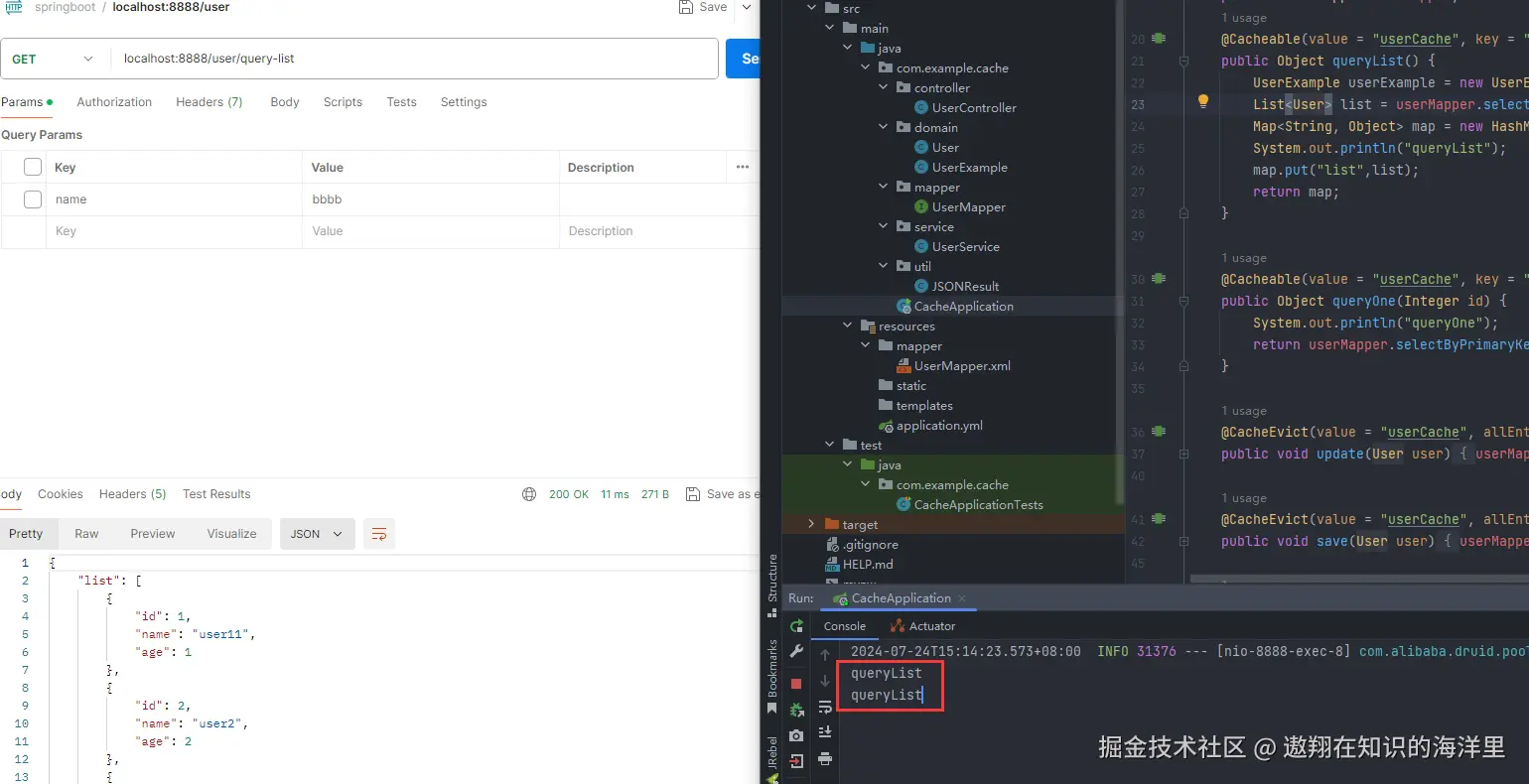
Task: Click the blue Send button
Action: [x=744, y=59]
